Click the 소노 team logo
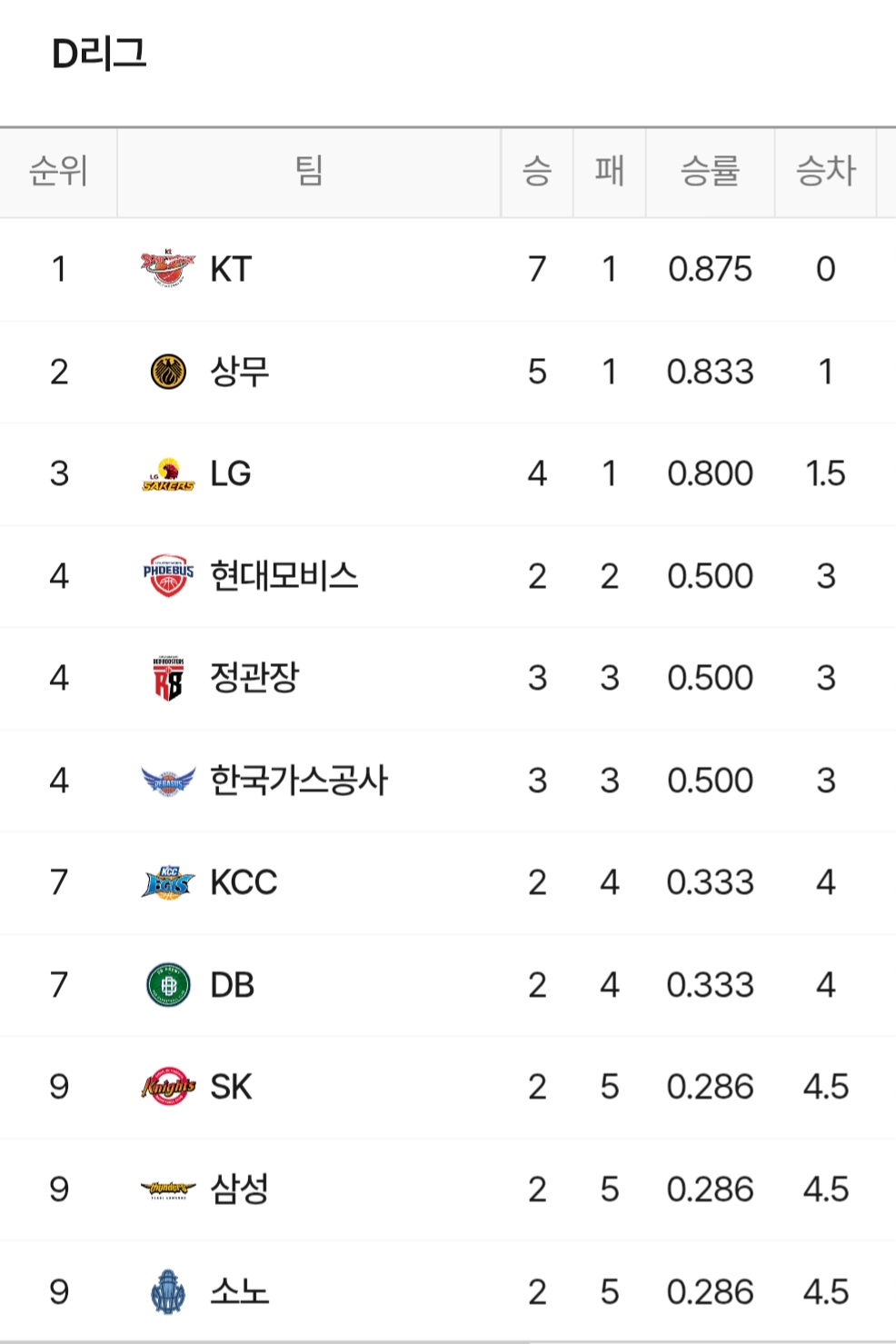This screenshot has height=1344, width=896. point(168,1291)
